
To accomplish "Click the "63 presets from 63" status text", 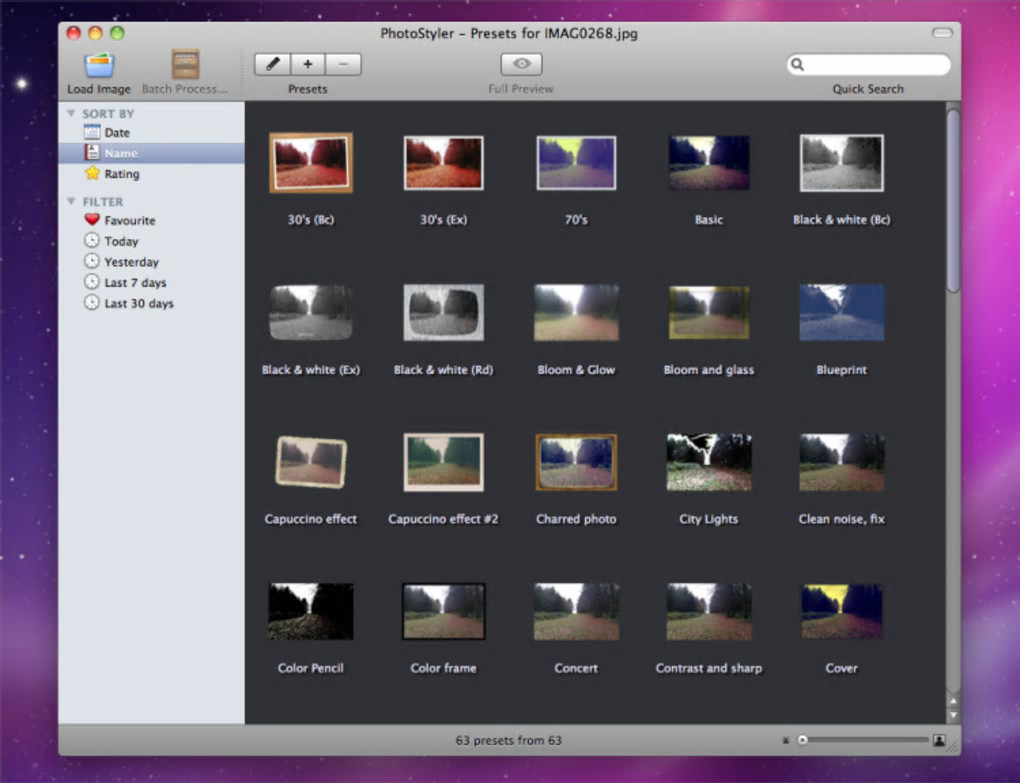I will (x=508, y=740).
